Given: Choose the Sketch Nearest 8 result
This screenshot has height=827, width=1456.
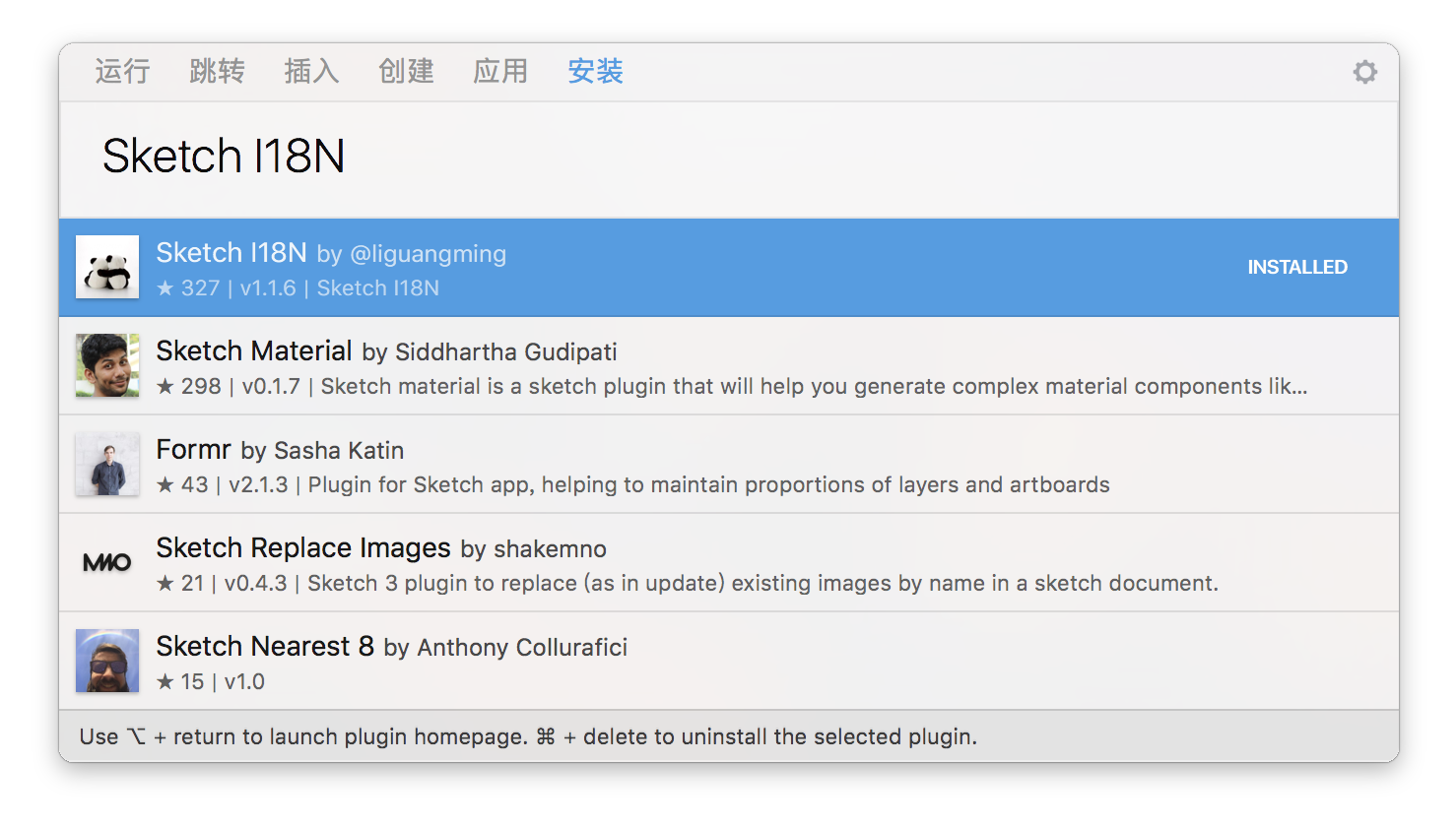Looking at the screenshot, I should click(x=729, y=661).
